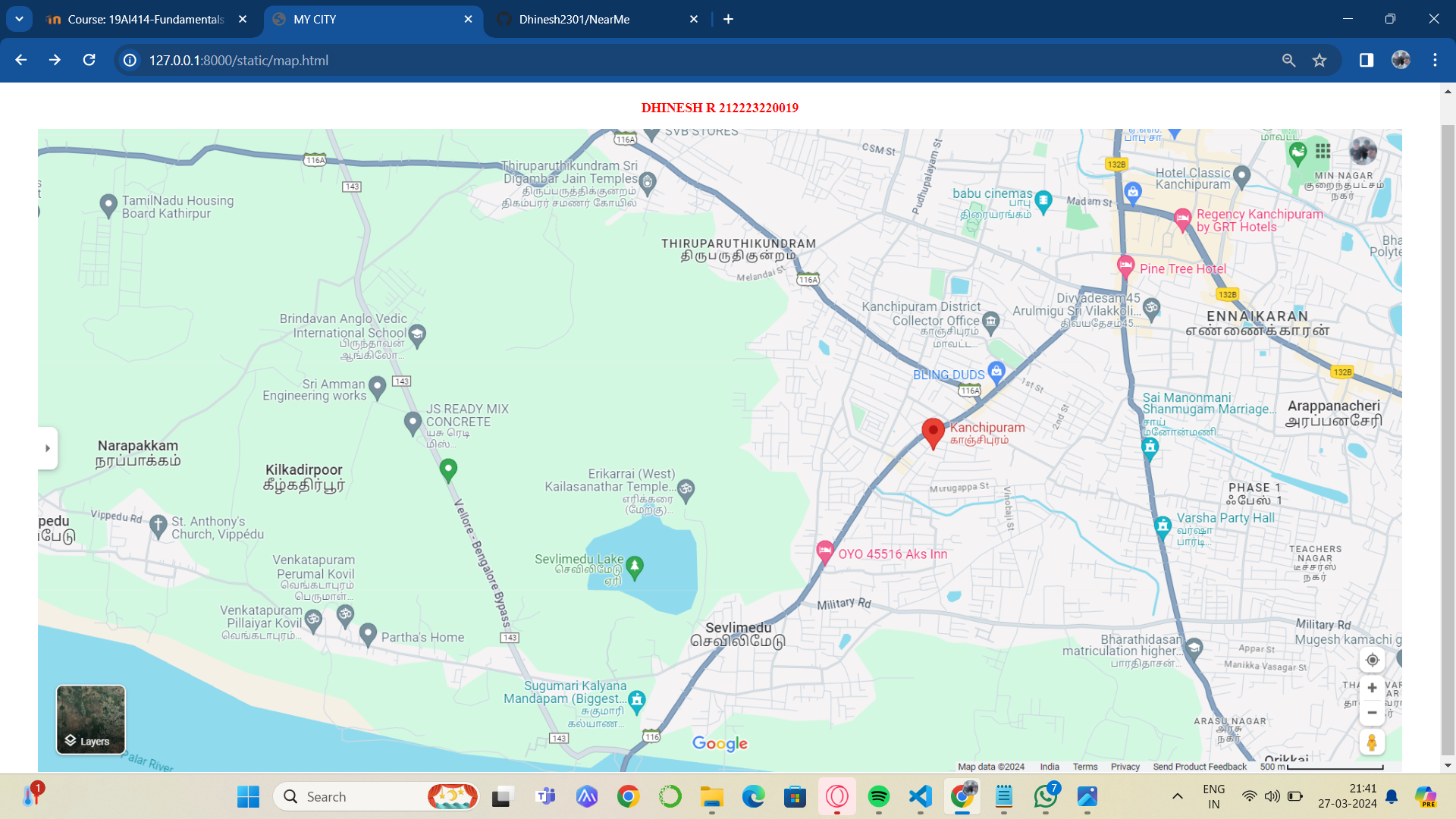Open the tab search dropdown chevron
The height and width of the screenshot is (819, 1456).
19,19
